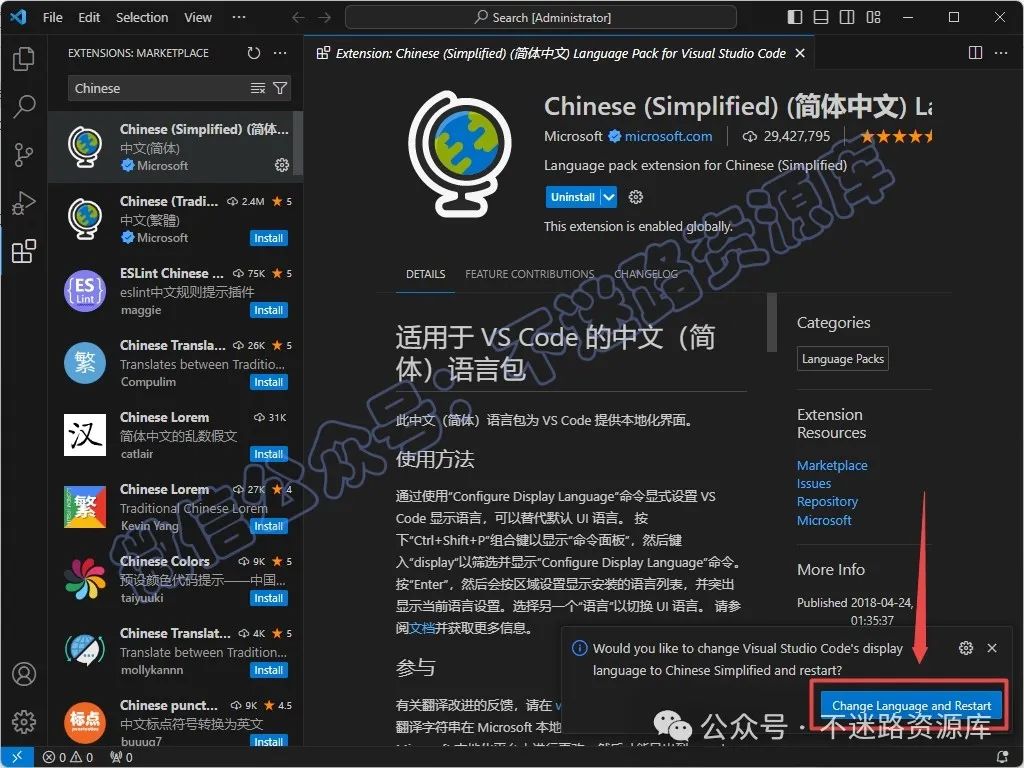Screen dimensions: 1024x768
Task: Open the View menu
Action: (198, 18)
